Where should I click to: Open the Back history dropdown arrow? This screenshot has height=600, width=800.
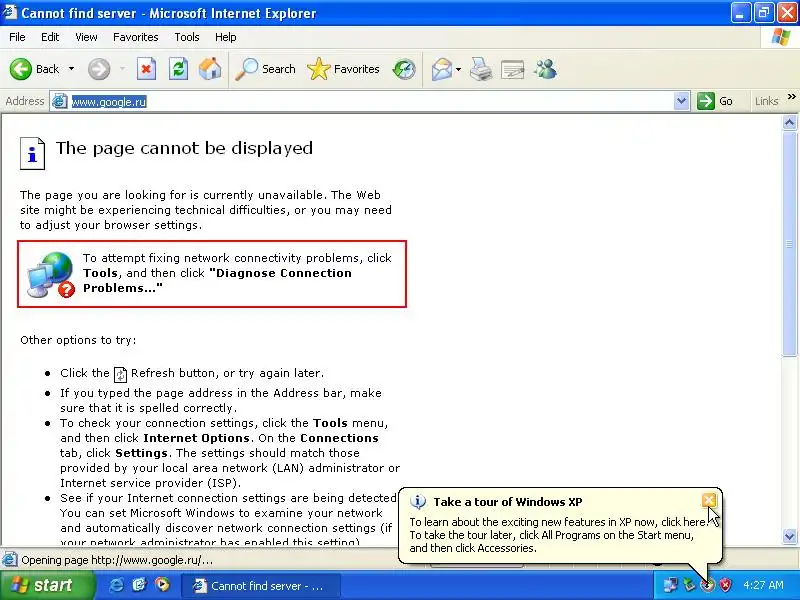point(71,69)
